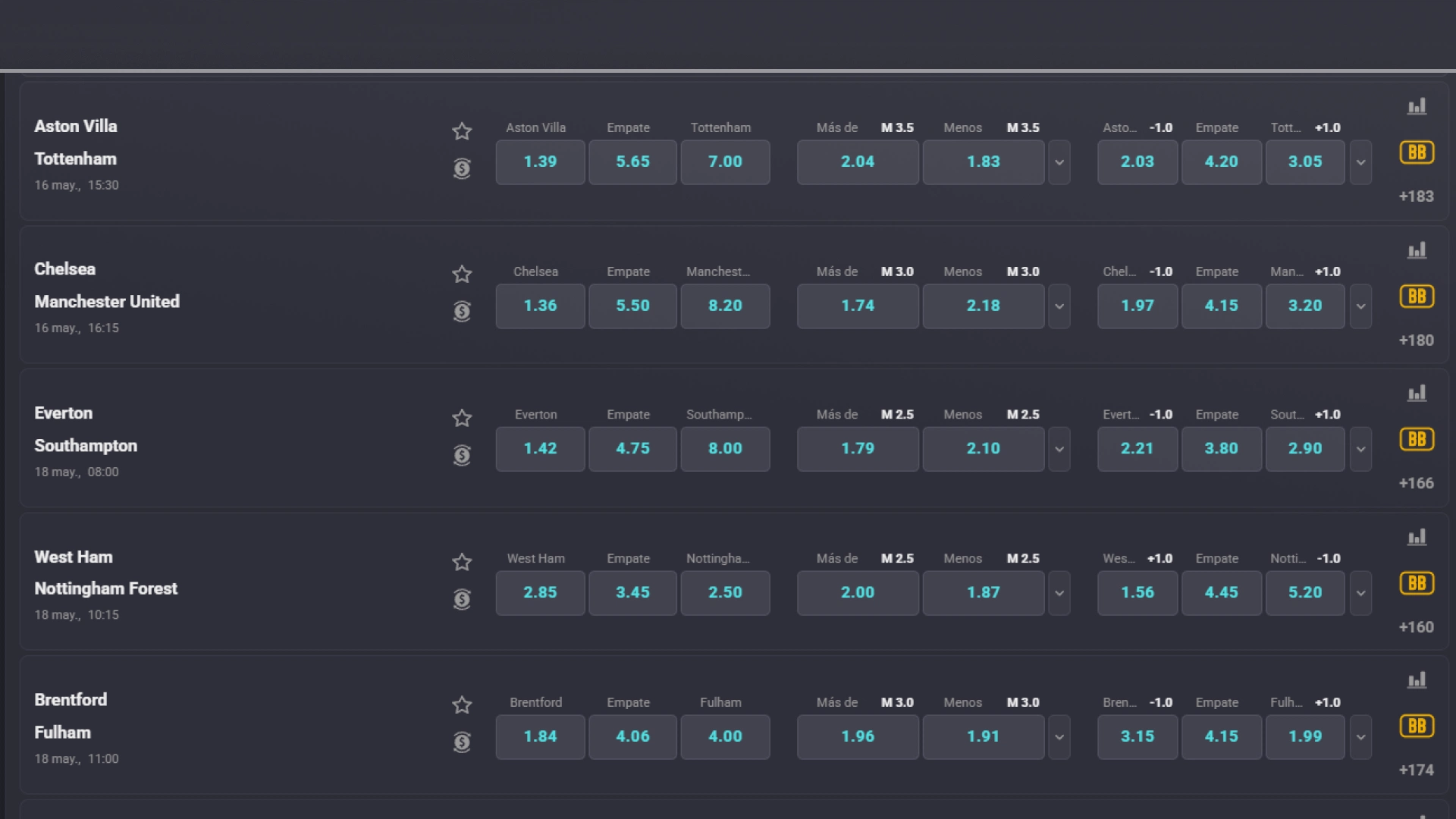Pick over 3.0 goals at 1.96 in Brentford match
The height and width of the screenshot is (819, 1456).
point(858,737)
